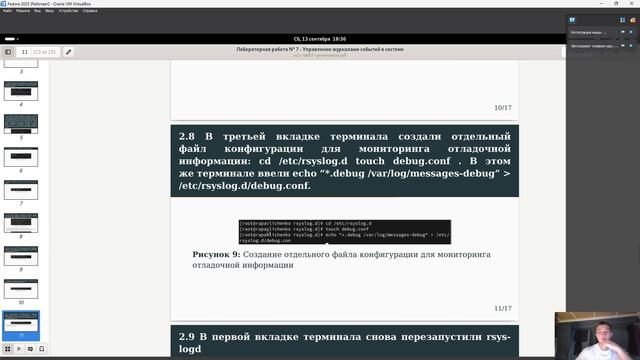Click the pause-shaped icon in VirtualBox notification panel

click(622, 20)
